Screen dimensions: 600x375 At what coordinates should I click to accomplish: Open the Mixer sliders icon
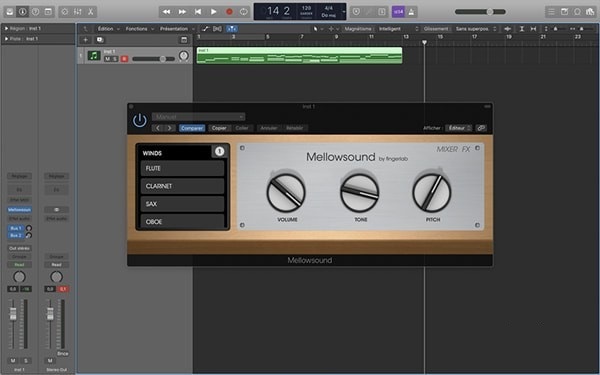pos(78,12)
